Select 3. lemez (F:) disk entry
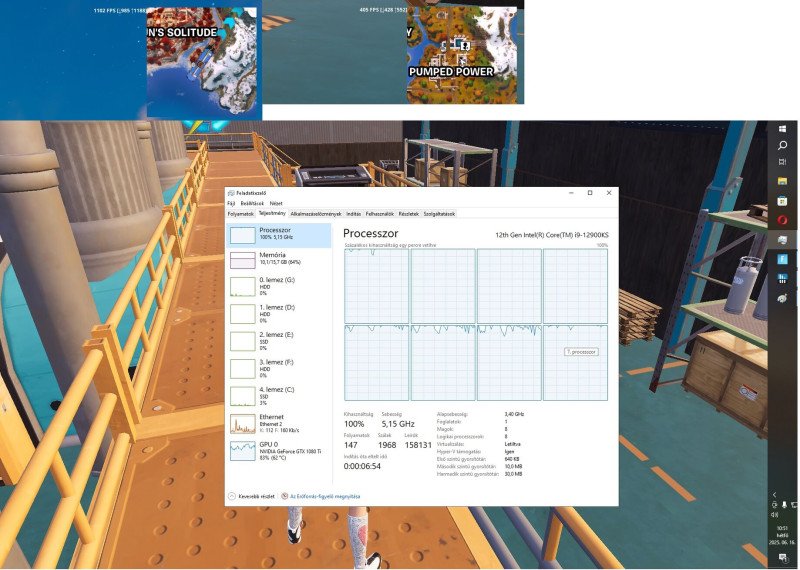Screen dimensions: 800x570 (279, 368)
